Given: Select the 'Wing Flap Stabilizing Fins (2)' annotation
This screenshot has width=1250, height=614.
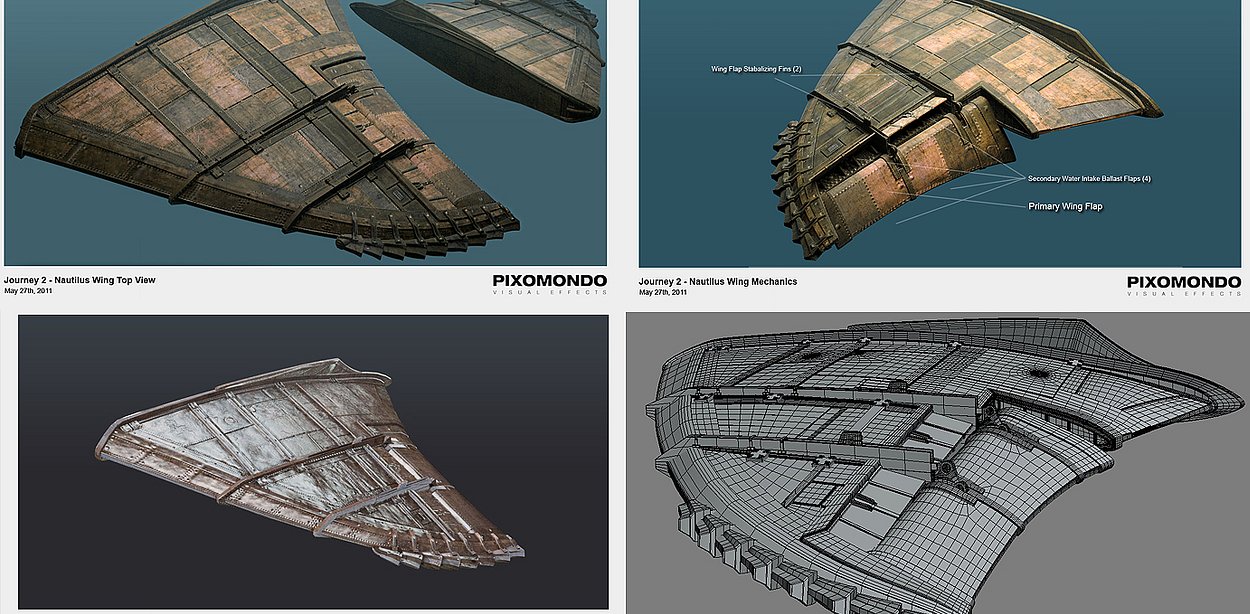Looking at the screenshot, I should 756,69.
